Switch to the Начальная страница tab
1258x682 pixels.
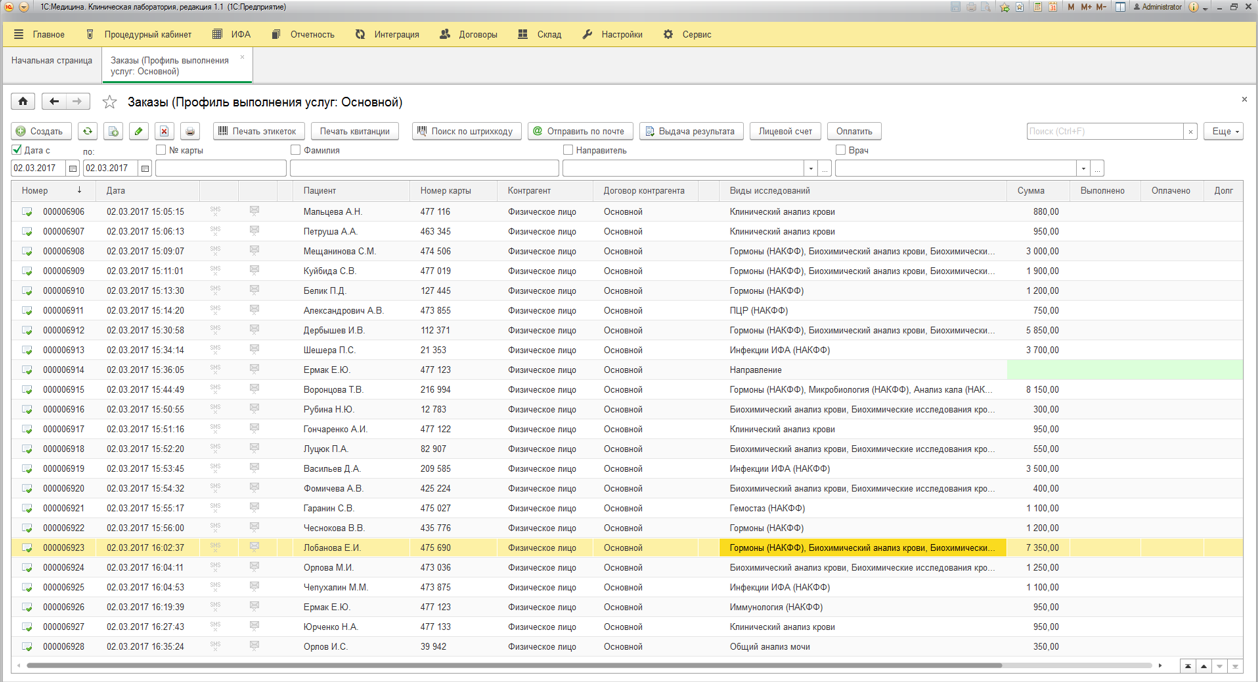[x=52, y=61]
